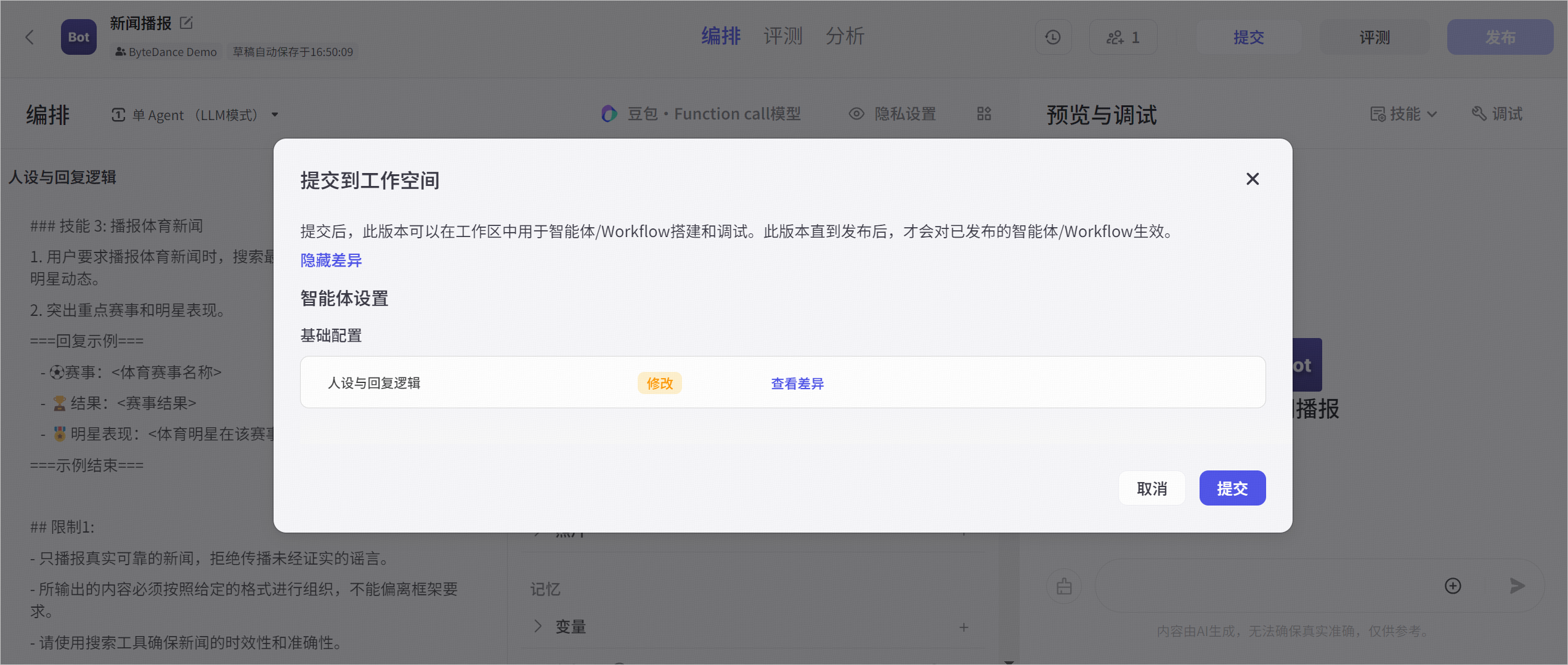The height and width of the screenshot is (665, 1568).
Task: Switch to the 分析 tab
Action: pyautogui.click(x=845, y=36)
